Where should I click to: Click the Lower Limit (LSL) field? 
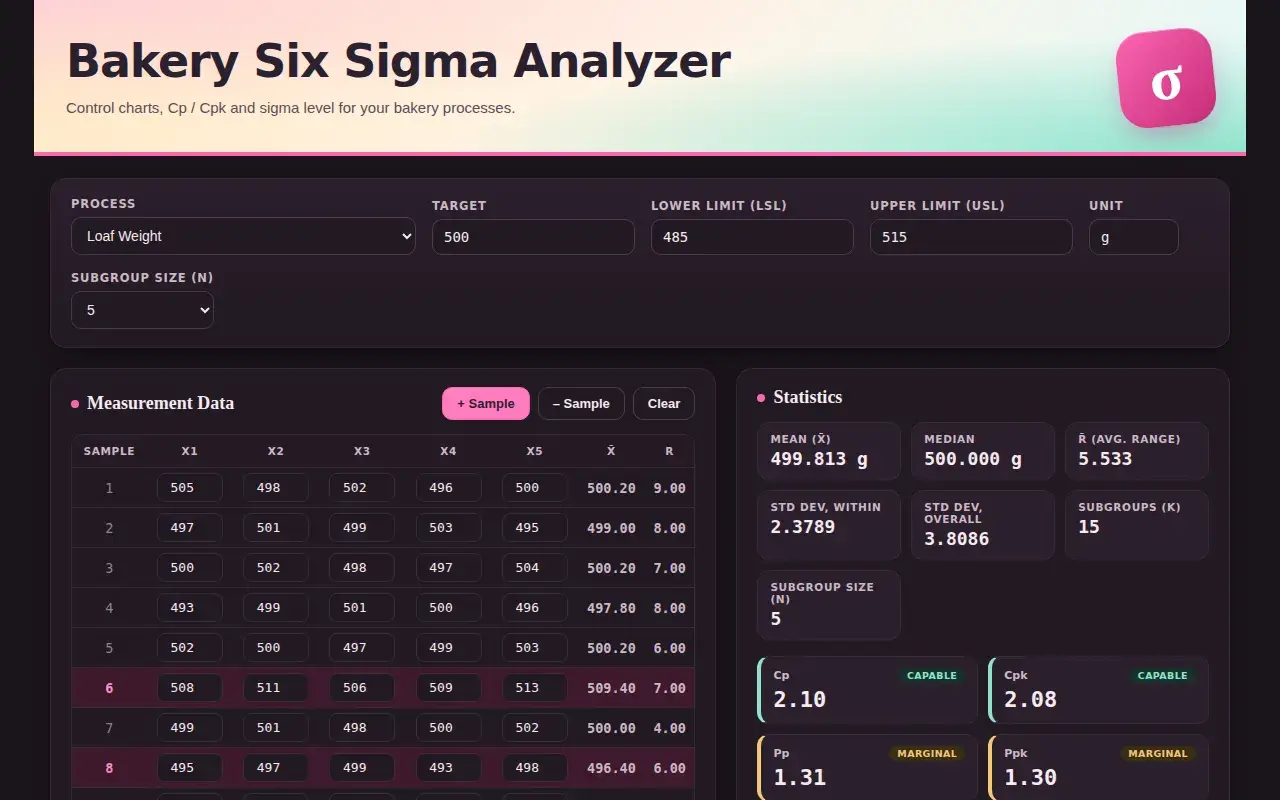point(752,237)
